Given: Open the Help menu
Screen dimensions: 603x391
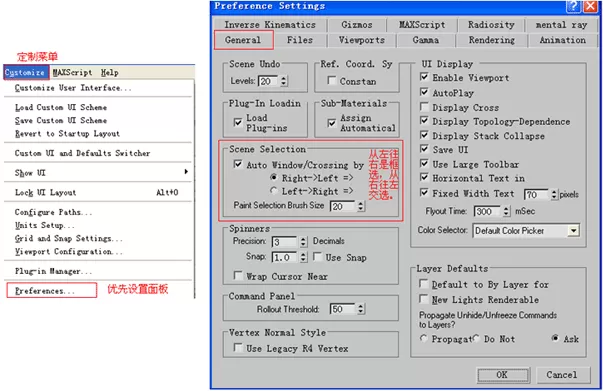Looking at the screenshot, I should pos(110,72).
